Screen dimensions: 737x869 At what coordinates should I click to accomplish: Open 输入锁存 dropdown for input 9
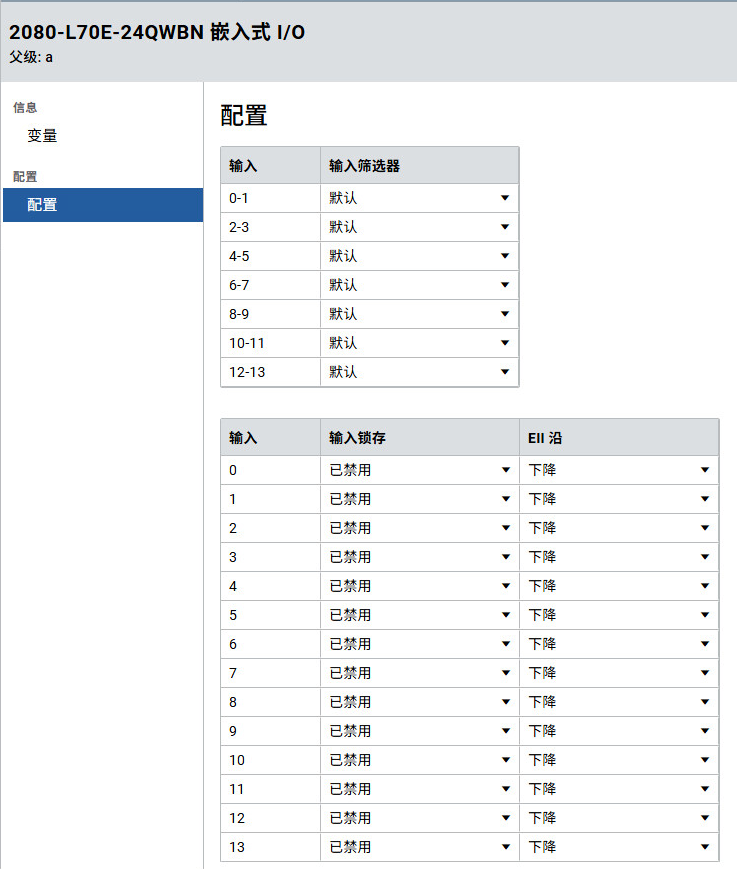(420, 731)
